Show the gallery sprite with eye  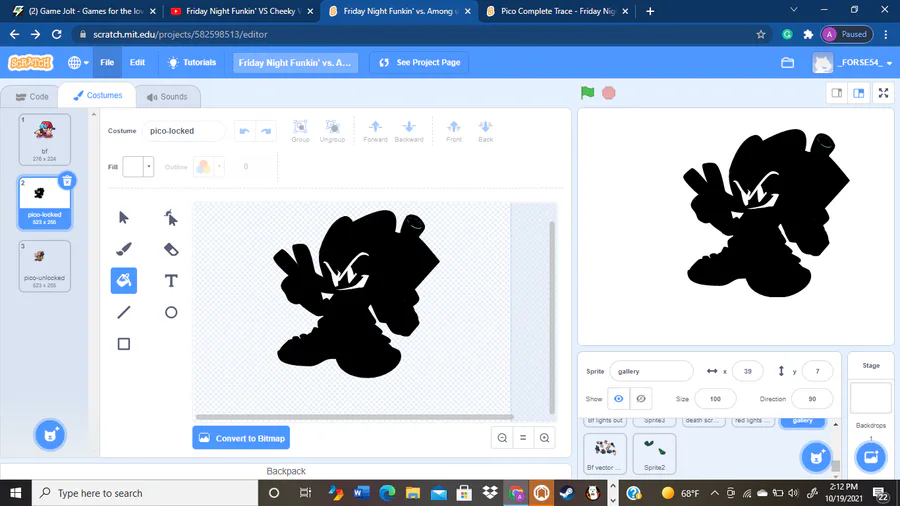618,399
